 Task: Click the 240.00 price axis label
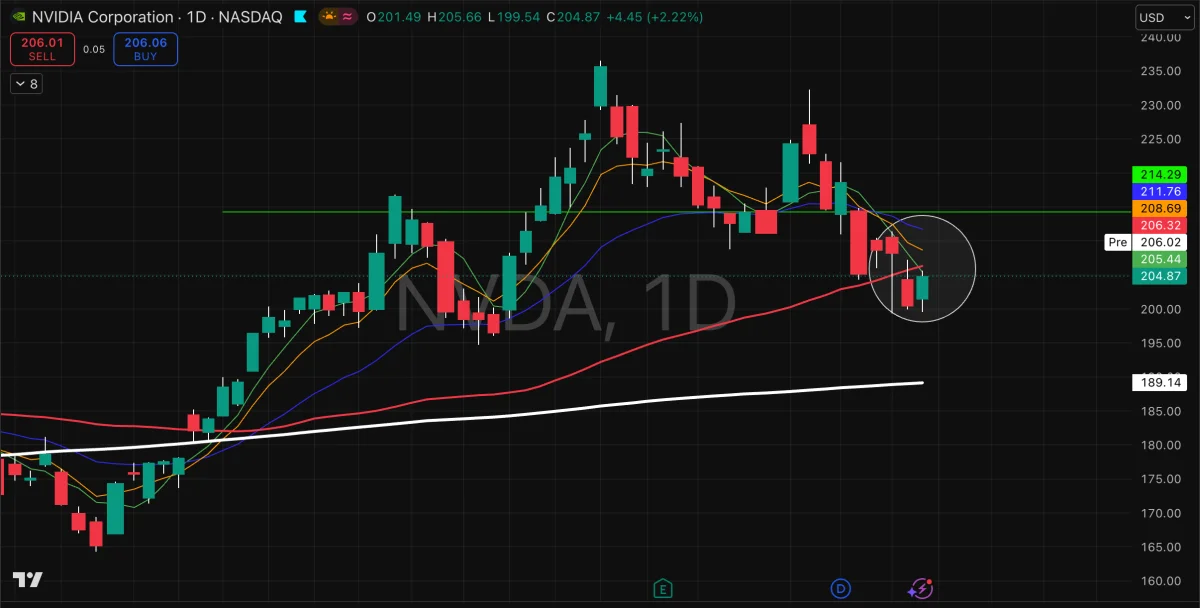[1161, 37]
